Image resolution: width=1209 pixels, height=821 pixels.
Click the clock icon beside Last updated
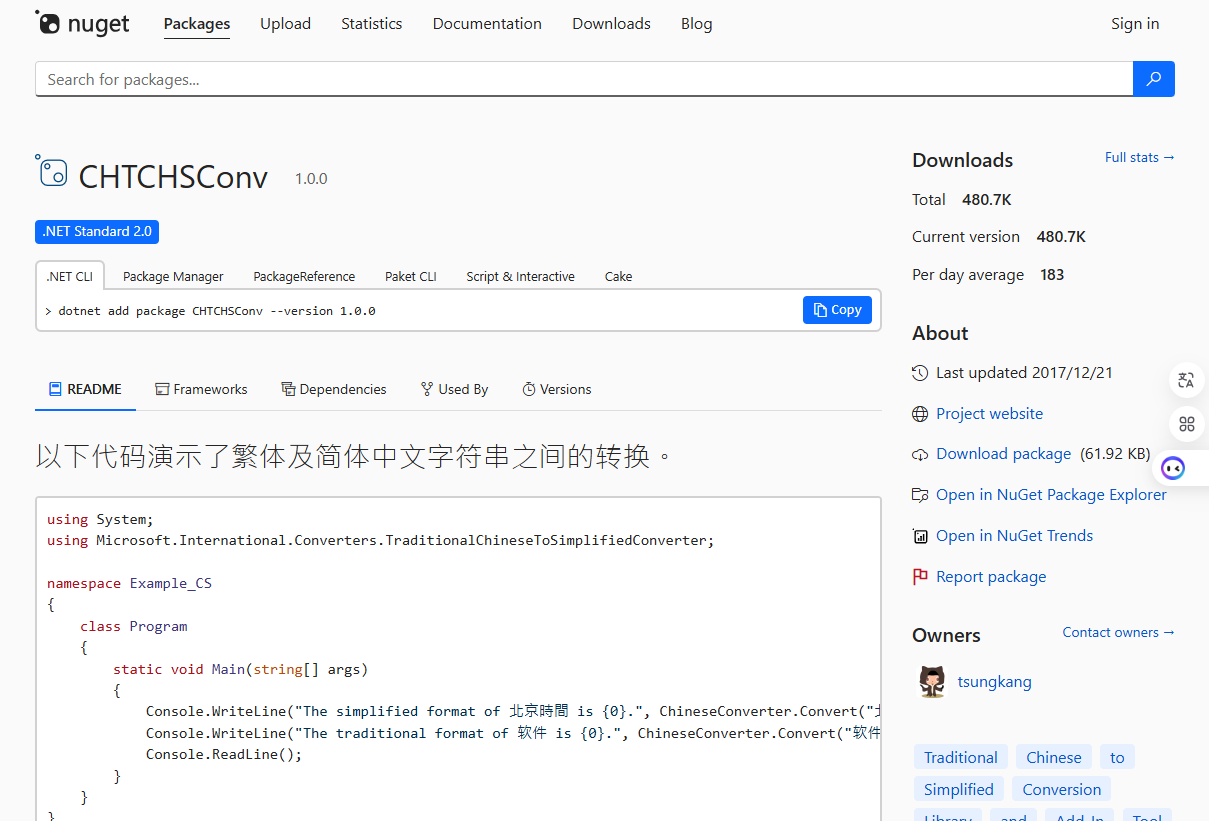click(x=920, y=373)
